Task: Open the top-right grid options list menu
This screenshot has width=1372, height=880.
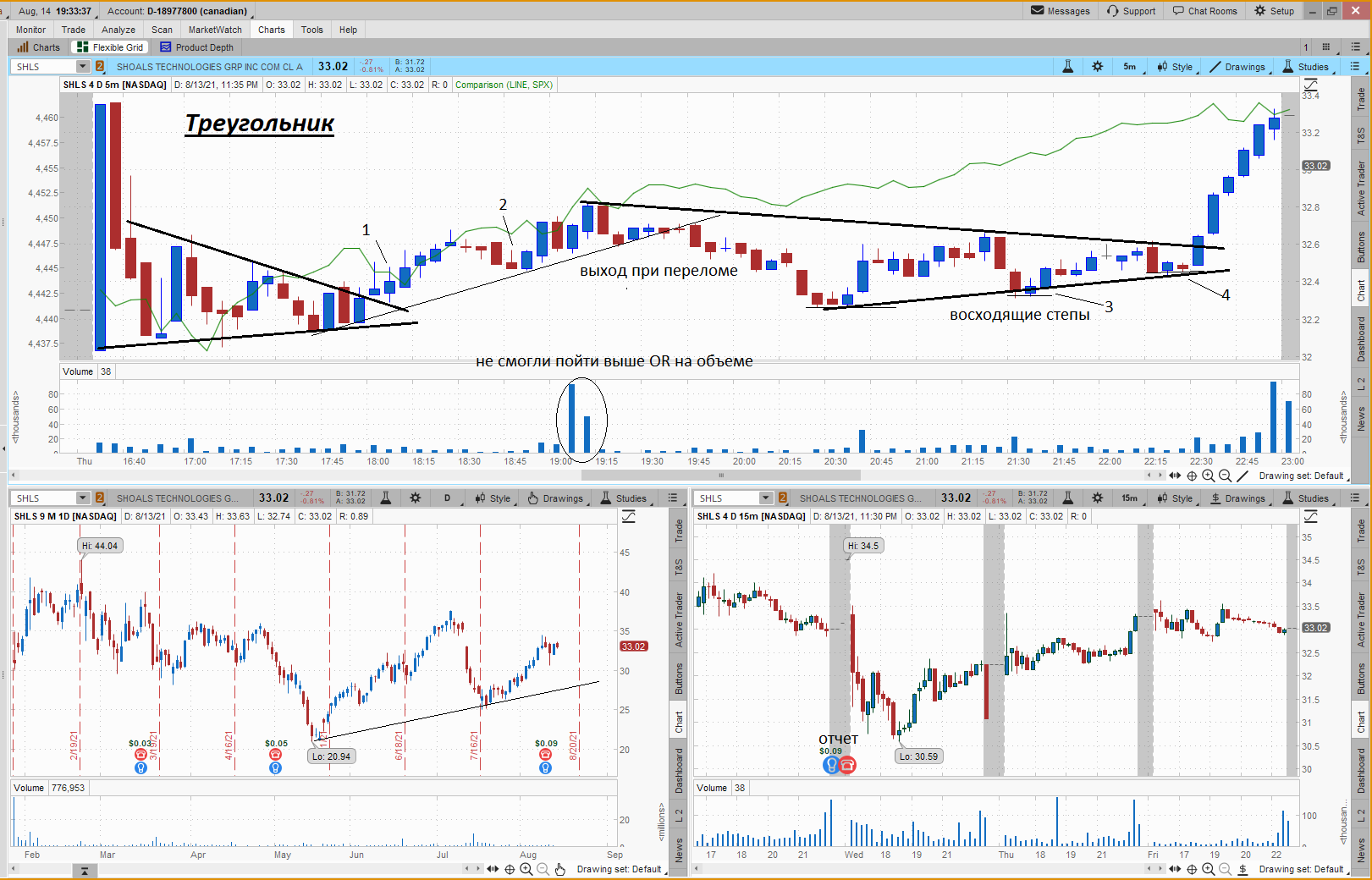Action: tap(1356, 47)
